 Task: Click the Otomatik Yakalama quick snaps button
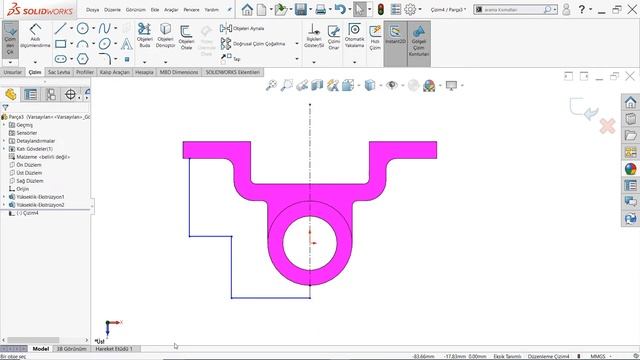tap(354, 36)
